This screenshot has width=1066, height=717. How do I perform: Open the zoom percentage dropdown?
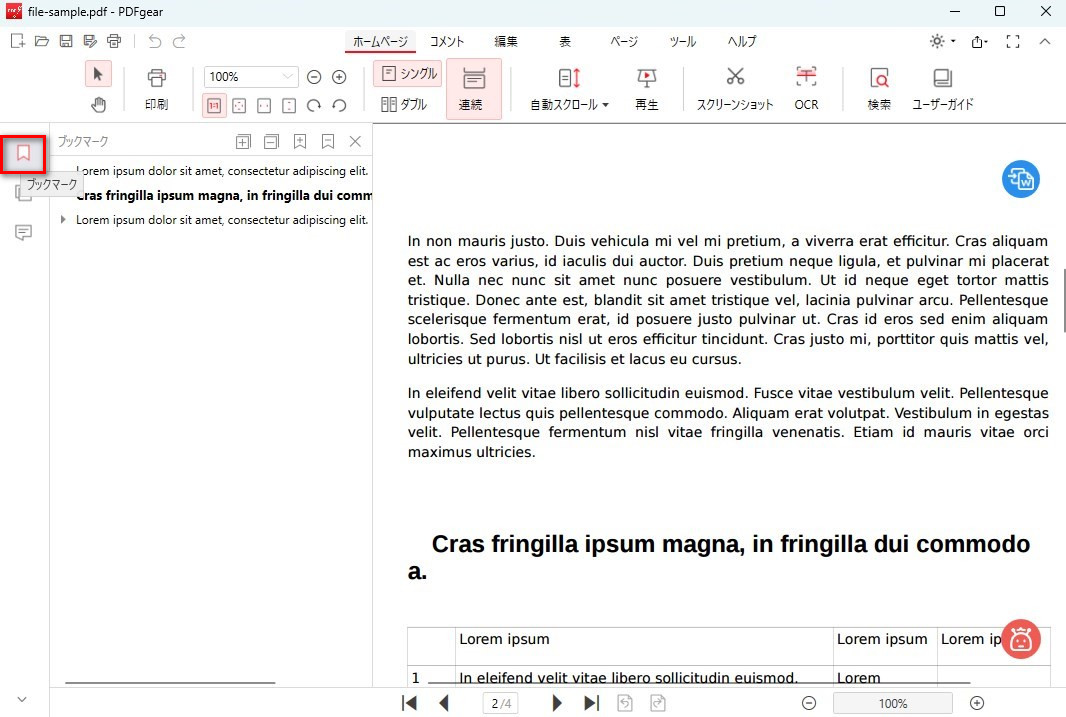click(288, 77)
